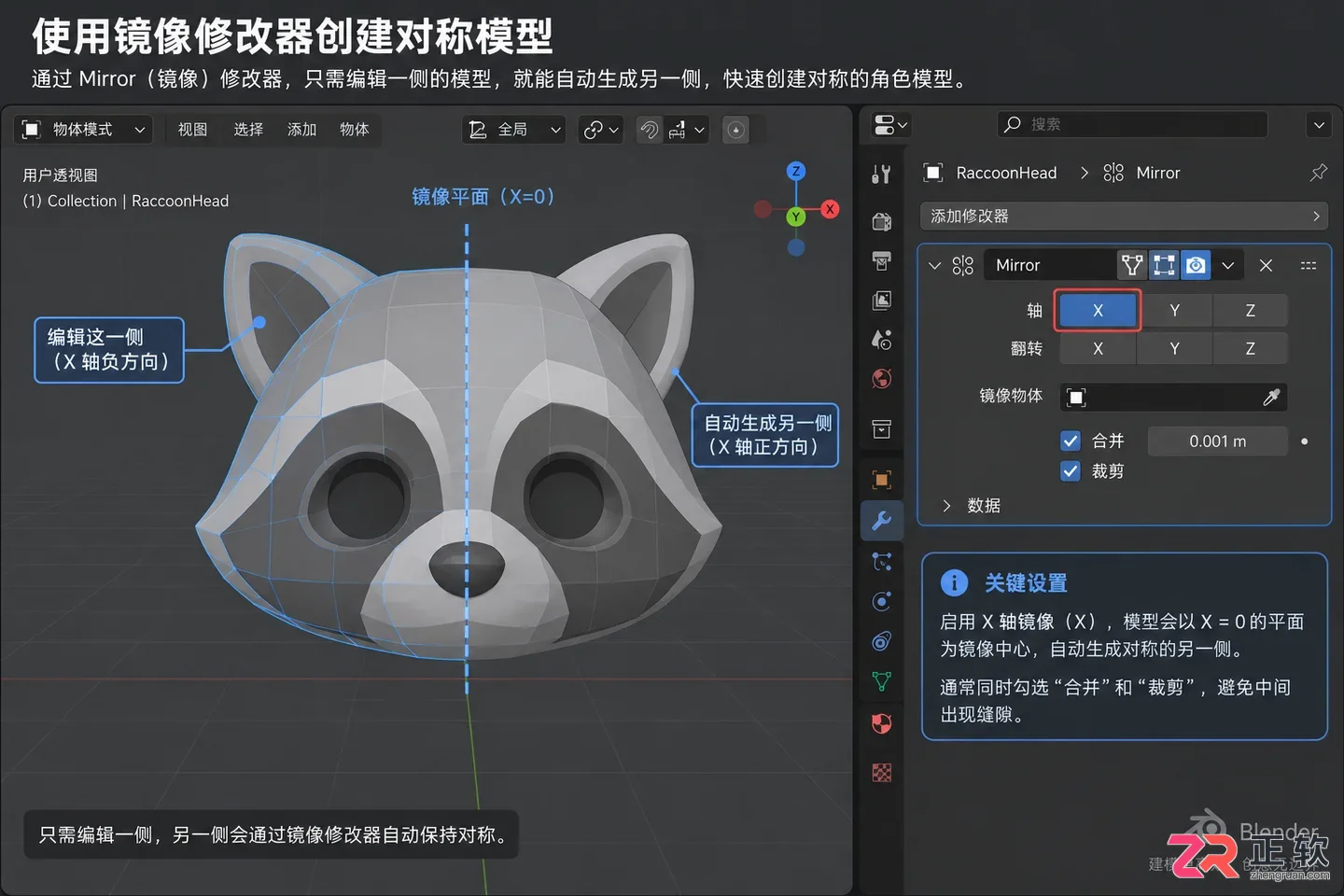Open the Object Data properties tab
This screenshot has height=896, width=1344.
tap(881, 682)
